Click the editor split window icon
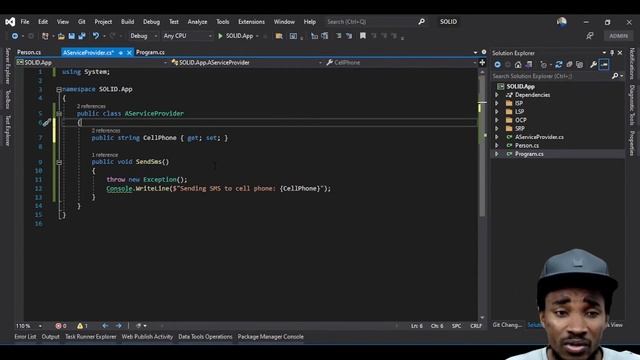The width and height of the screenshot is (640, 360). coord(482,62)
